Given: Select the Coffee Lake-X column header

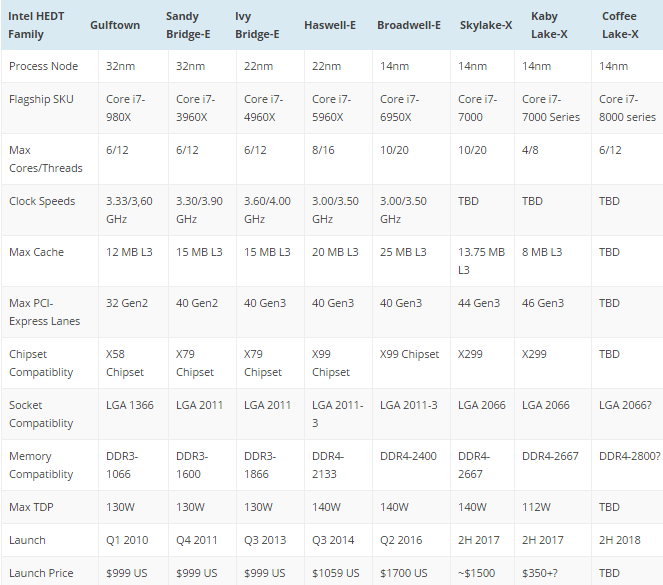Looking at the screenshot, I should pyautogui.click(x=620, y=25).
